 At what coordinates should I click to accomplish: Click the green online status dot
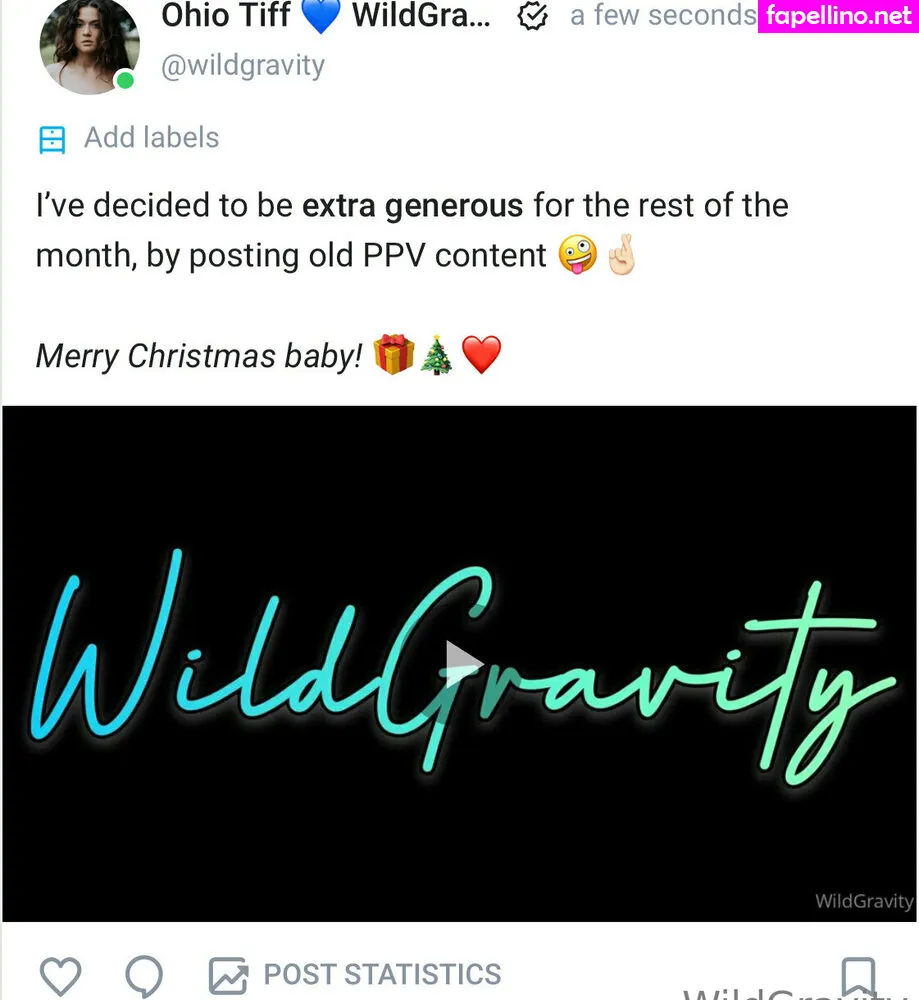[x=125, y=80]
